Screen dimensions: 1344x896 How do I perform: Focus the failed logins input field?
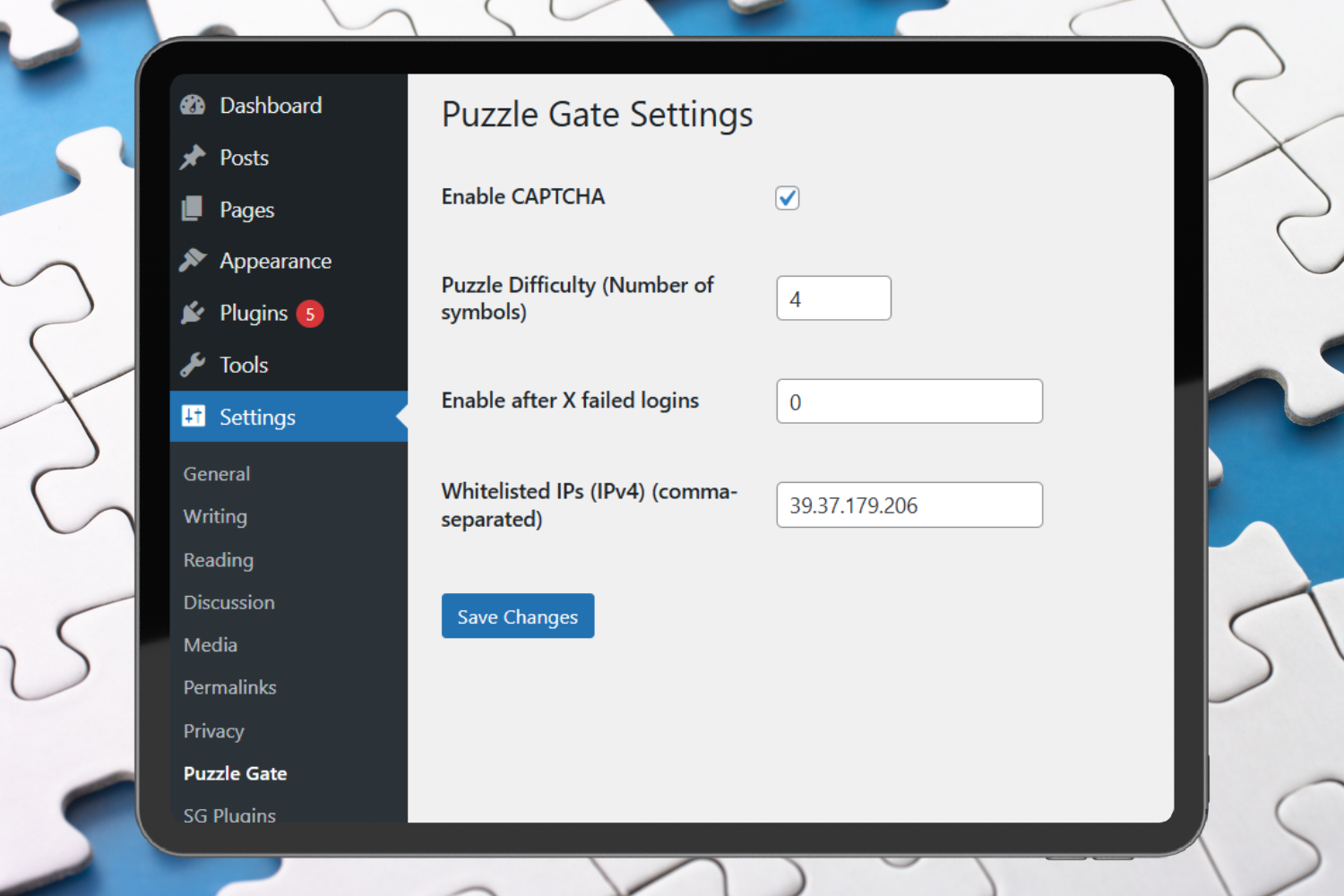(909, 401)
